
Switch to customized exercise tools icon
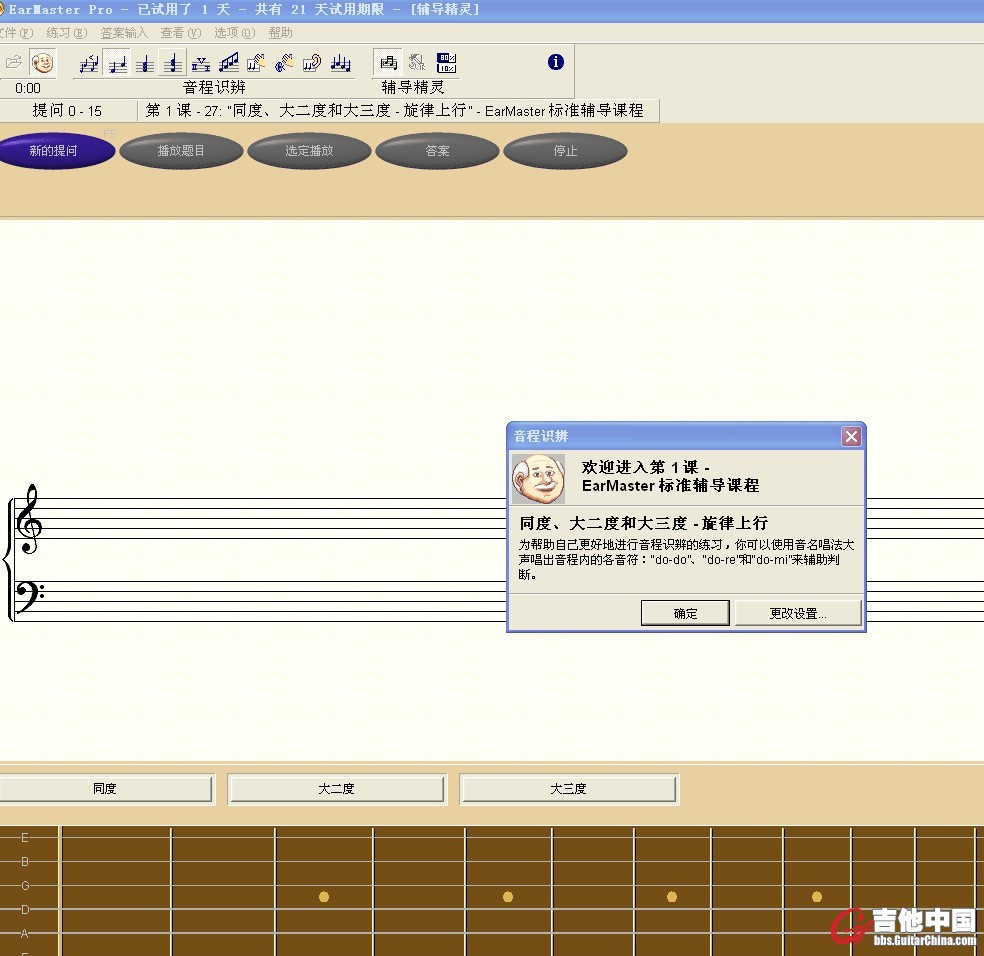[417, 63]
